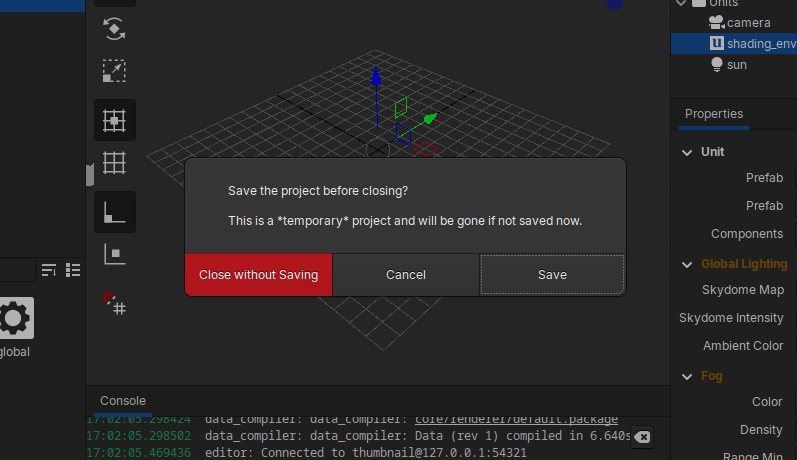Click the search field beside the sort icon

pos(18,270)
